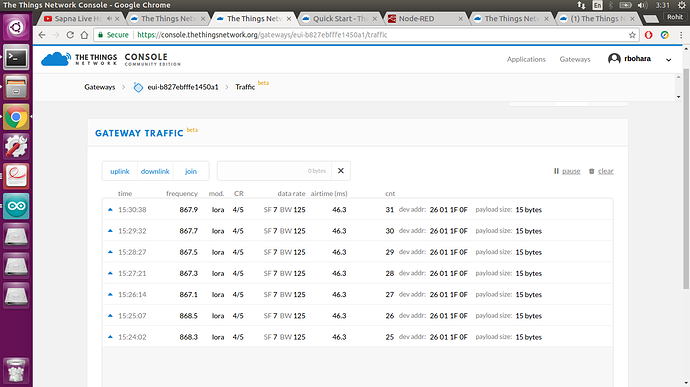Click the keyboard language En indicator
The height and width of the screenshot is (387, 690).
(597, 5)
